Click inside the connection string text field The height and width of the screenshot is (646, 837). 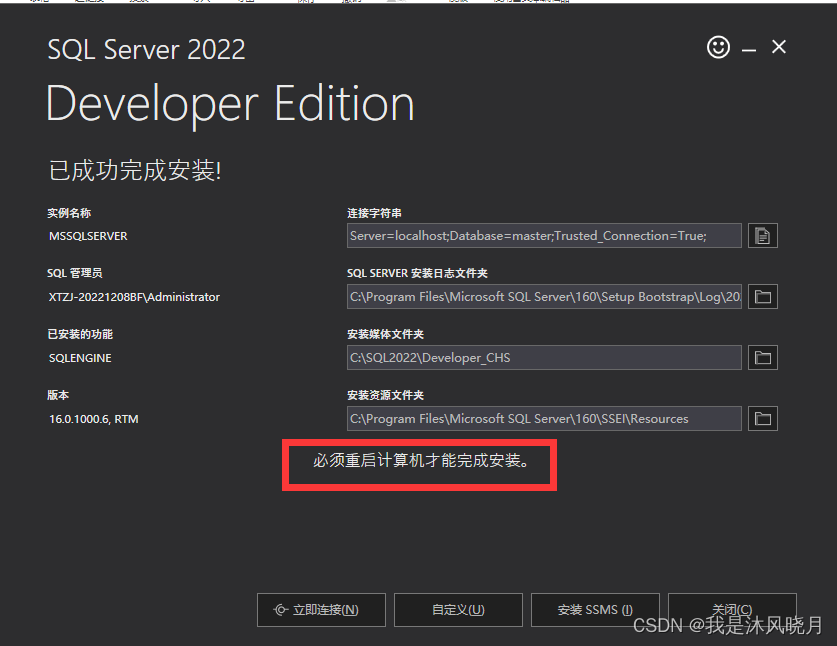coord(544,236)
